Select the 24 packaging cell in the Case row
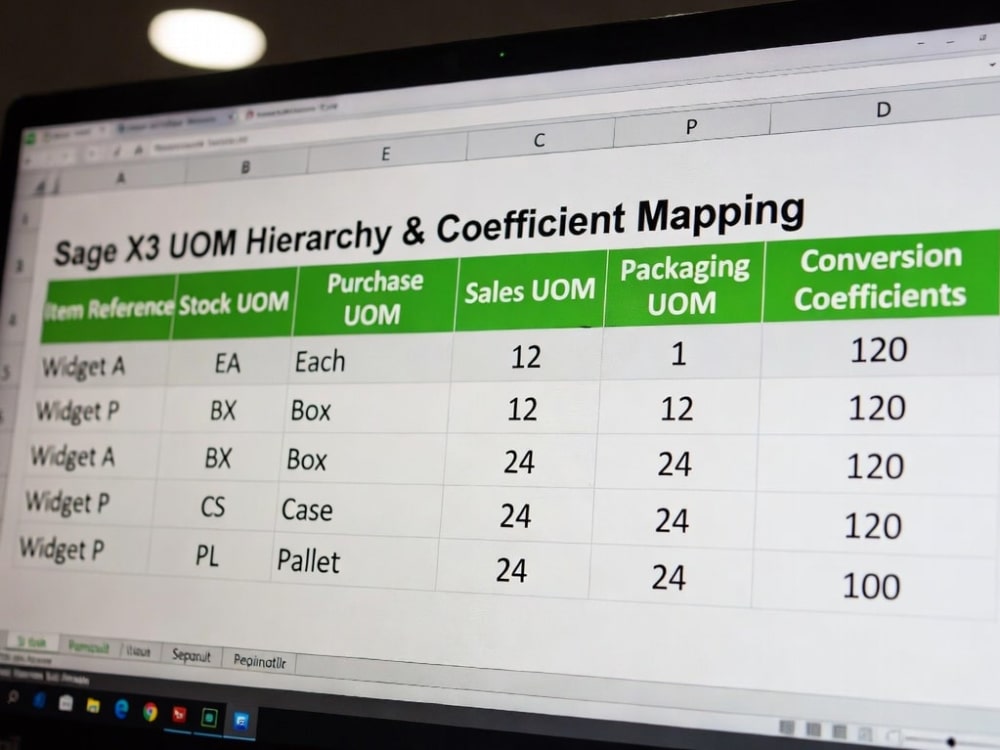1000x750 pixels. (x=672, y=520)
